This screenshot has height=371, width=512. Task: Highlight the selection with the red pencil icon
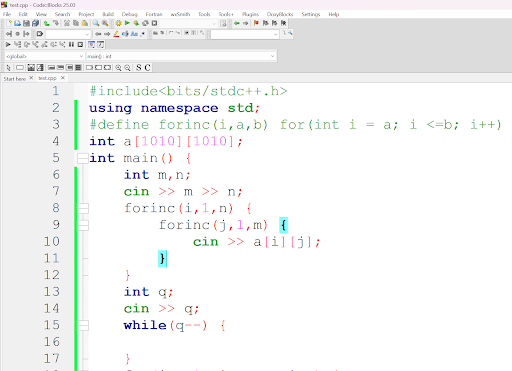coord(116,34)
